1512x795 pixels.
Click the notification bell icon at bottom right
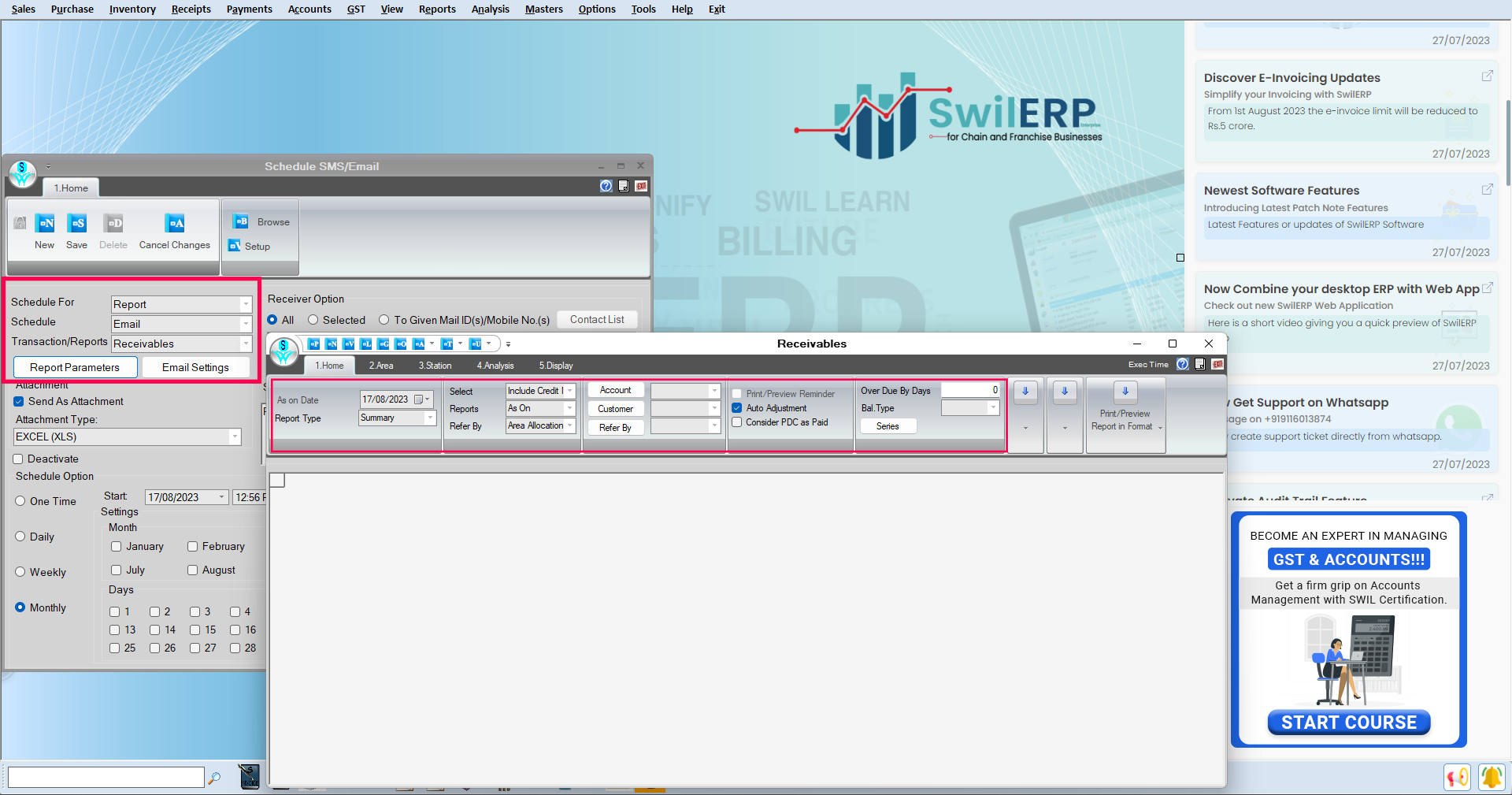pyautogui.click(x=1491, y=777)
